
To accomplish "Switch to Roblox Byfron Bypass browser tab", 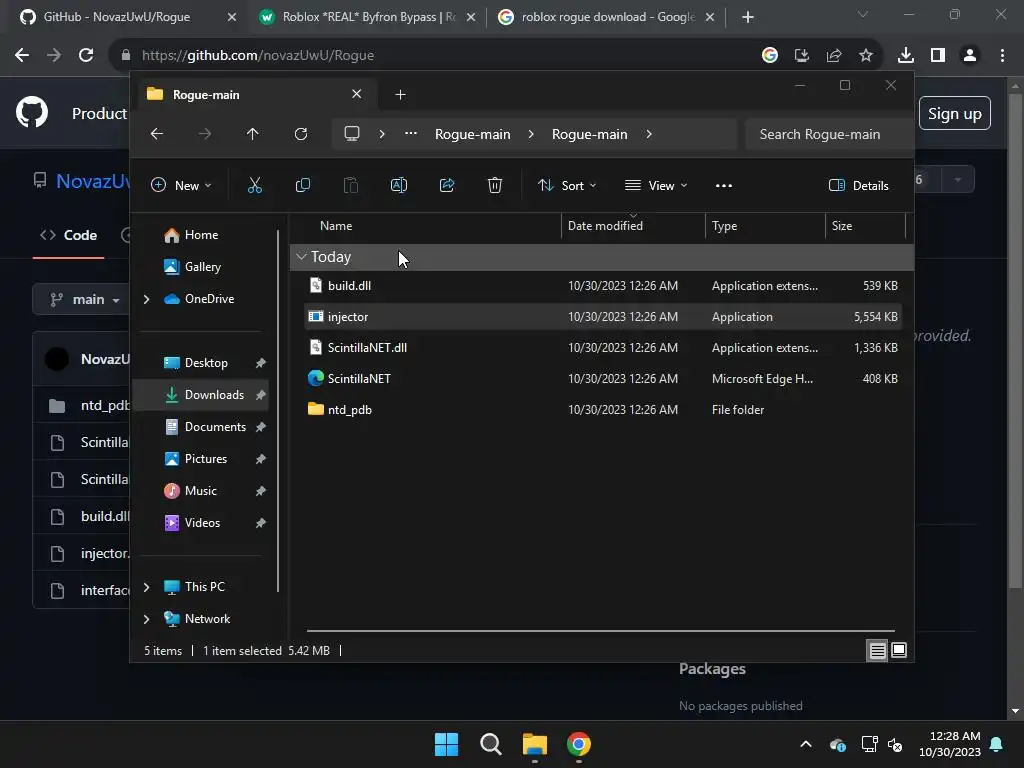I will pos(368,17).
